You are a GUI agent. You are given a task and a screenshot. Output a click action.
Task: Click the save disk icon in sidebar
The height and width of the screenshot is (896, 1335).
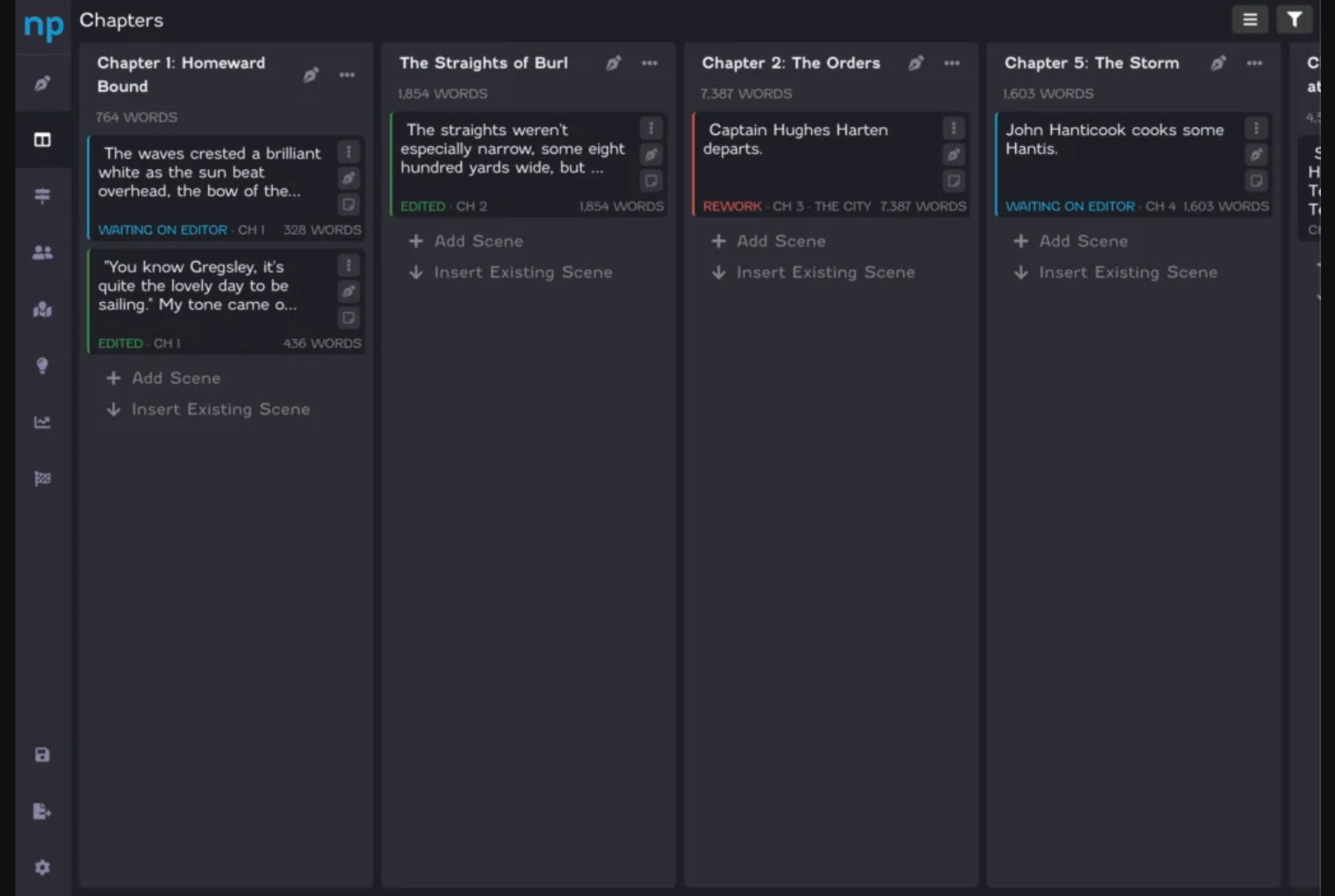(x=43, y=754)
